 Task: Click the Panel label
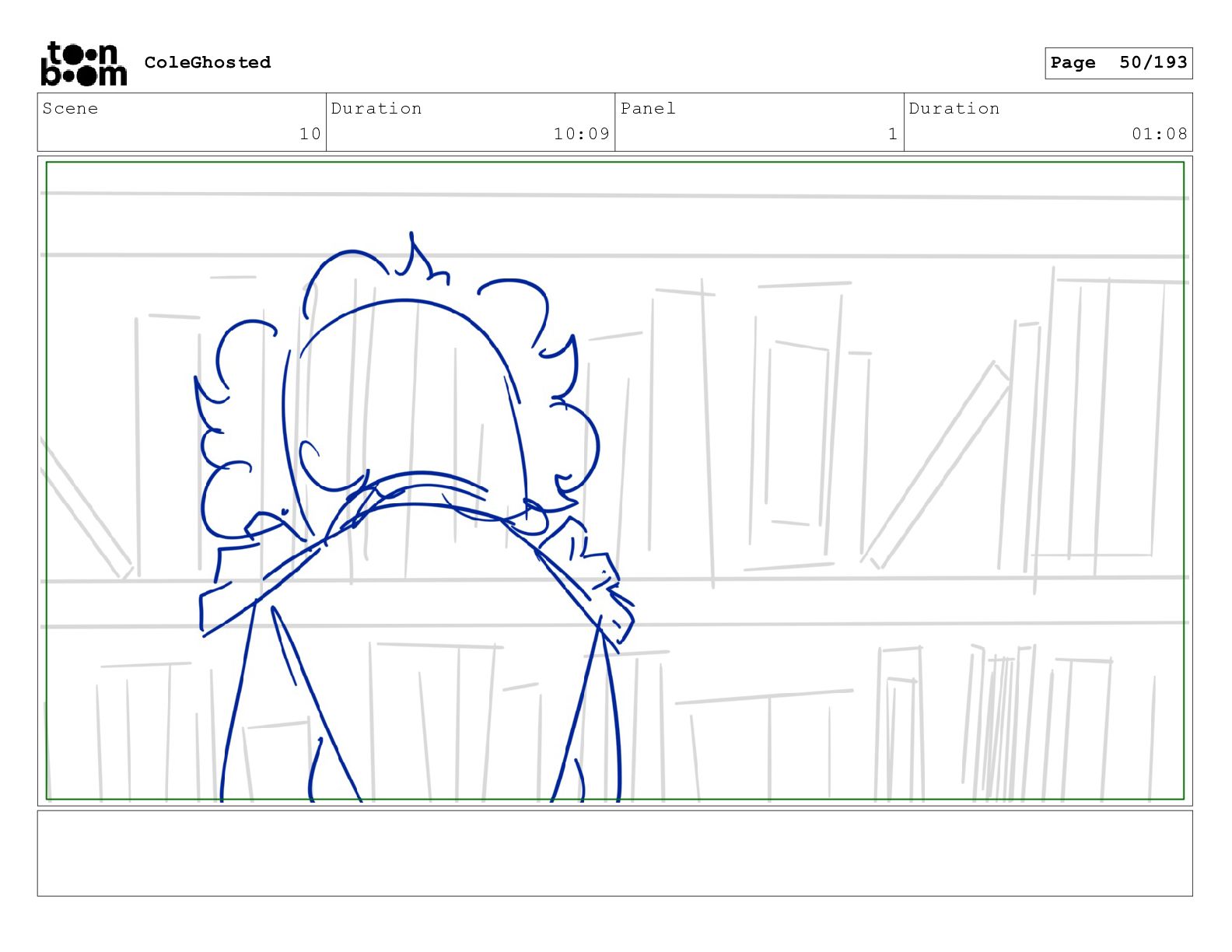pos(648,108)
